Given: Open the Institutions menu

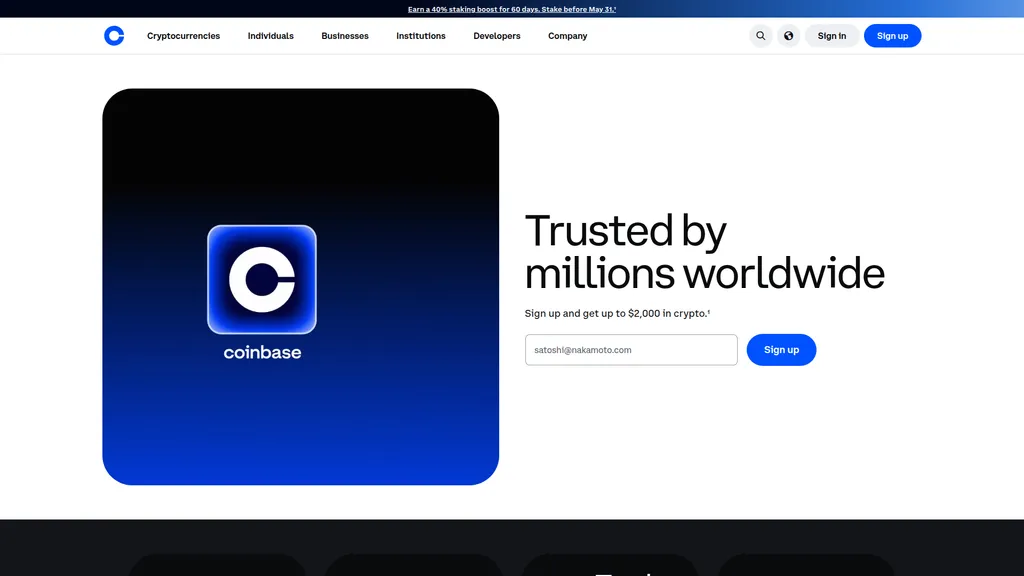Looking at the screenshot, I should (421, 36).
